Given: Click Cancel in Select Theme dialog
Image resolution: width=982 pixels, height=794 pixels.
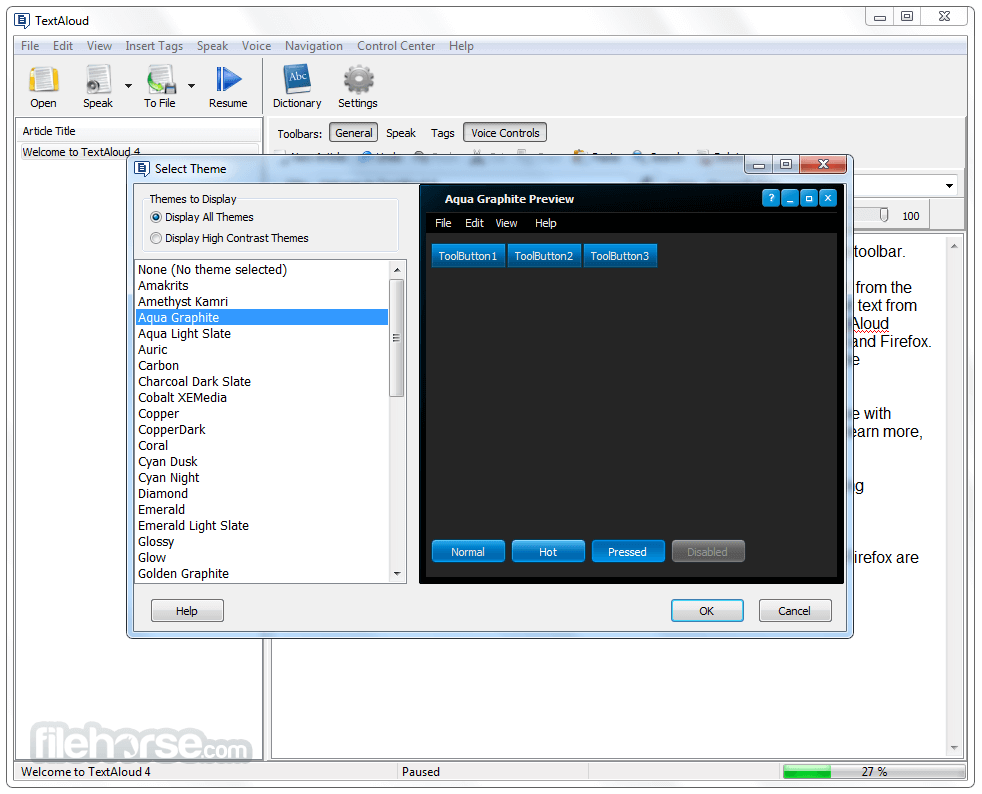Looking at the screenshot, I should tap(795, 611).
